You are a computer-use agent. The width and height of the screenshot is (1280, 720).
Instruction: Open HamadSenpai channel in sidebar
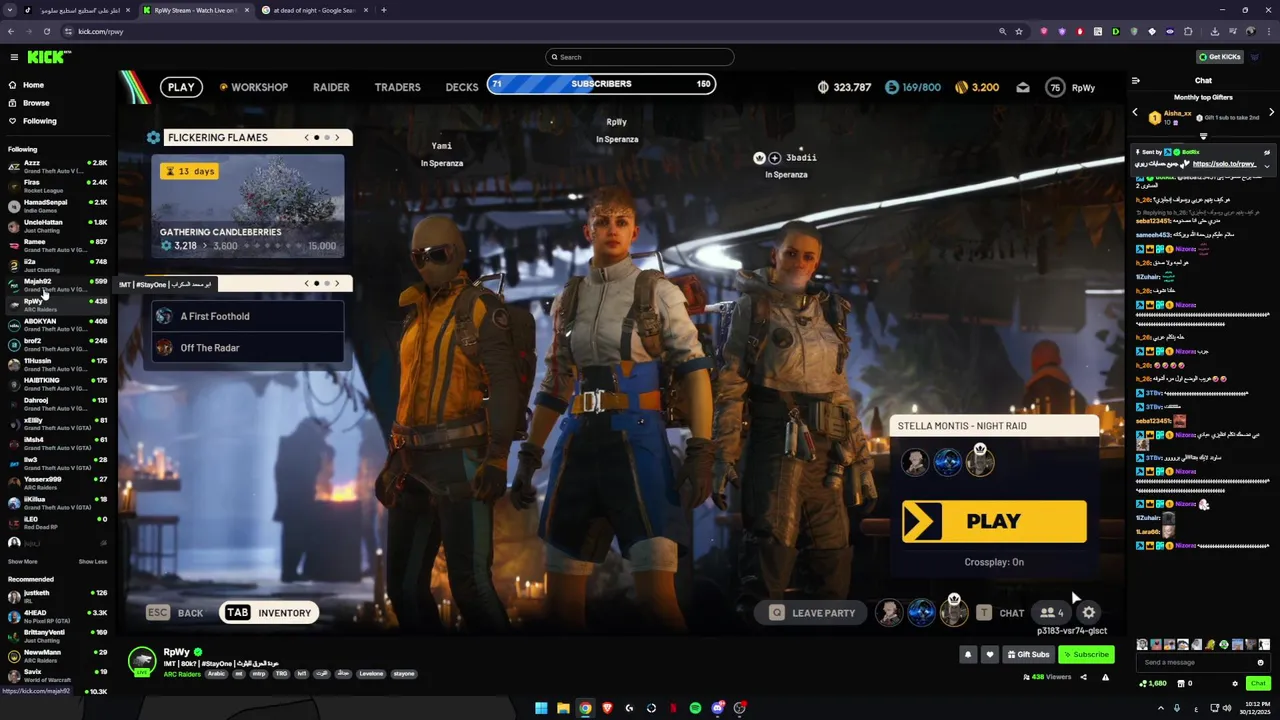click(x=59, y=206)
